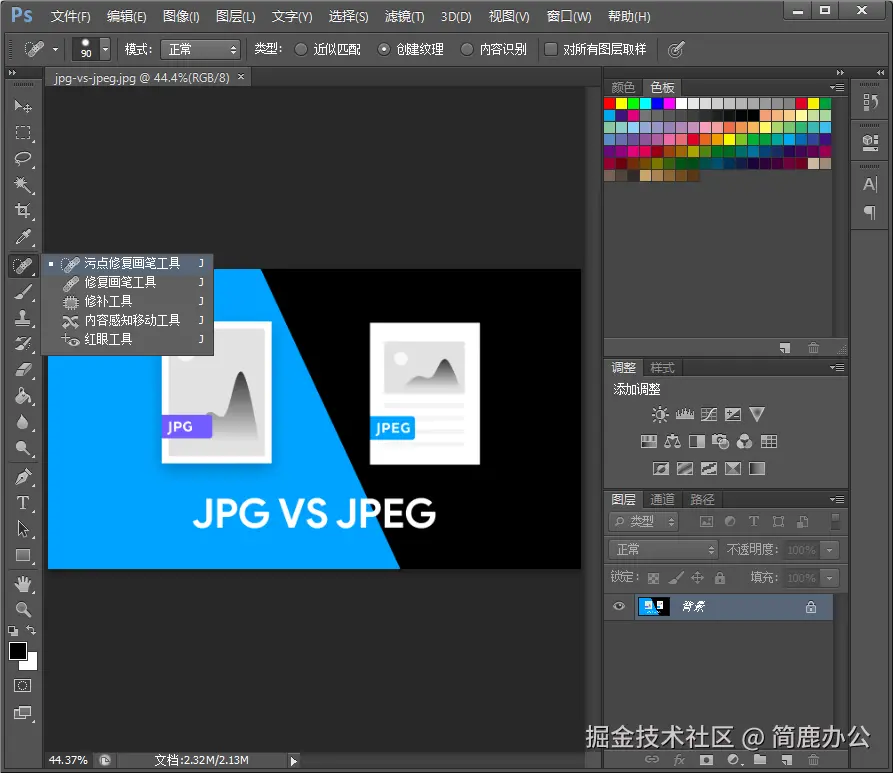
Task: Open status bar document info arrow
Action: coord(293,760)
